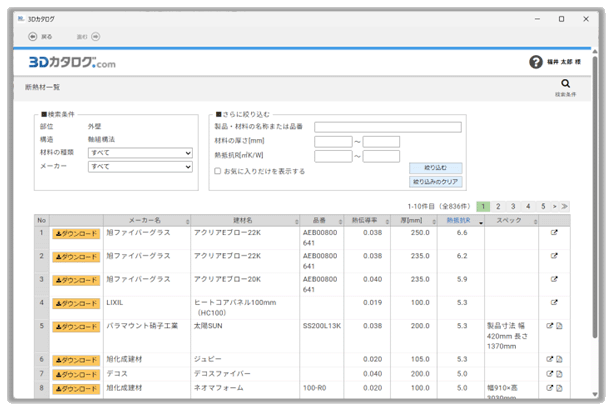Open the external link icon in row 3
Viewport: 612px width, 410px height.
tap(554, 279)
